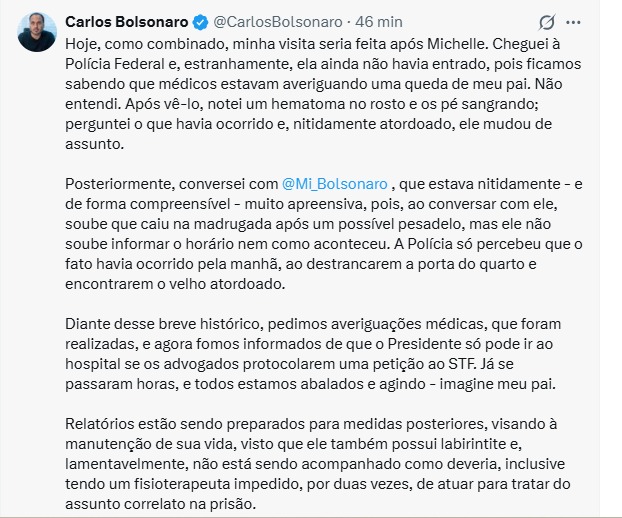Image resolution: width=622 pixels, height=518 pixels.
Task: Click Carlos Bolsonaro's profile avatar photo
Action: click(x=36, y=32)
